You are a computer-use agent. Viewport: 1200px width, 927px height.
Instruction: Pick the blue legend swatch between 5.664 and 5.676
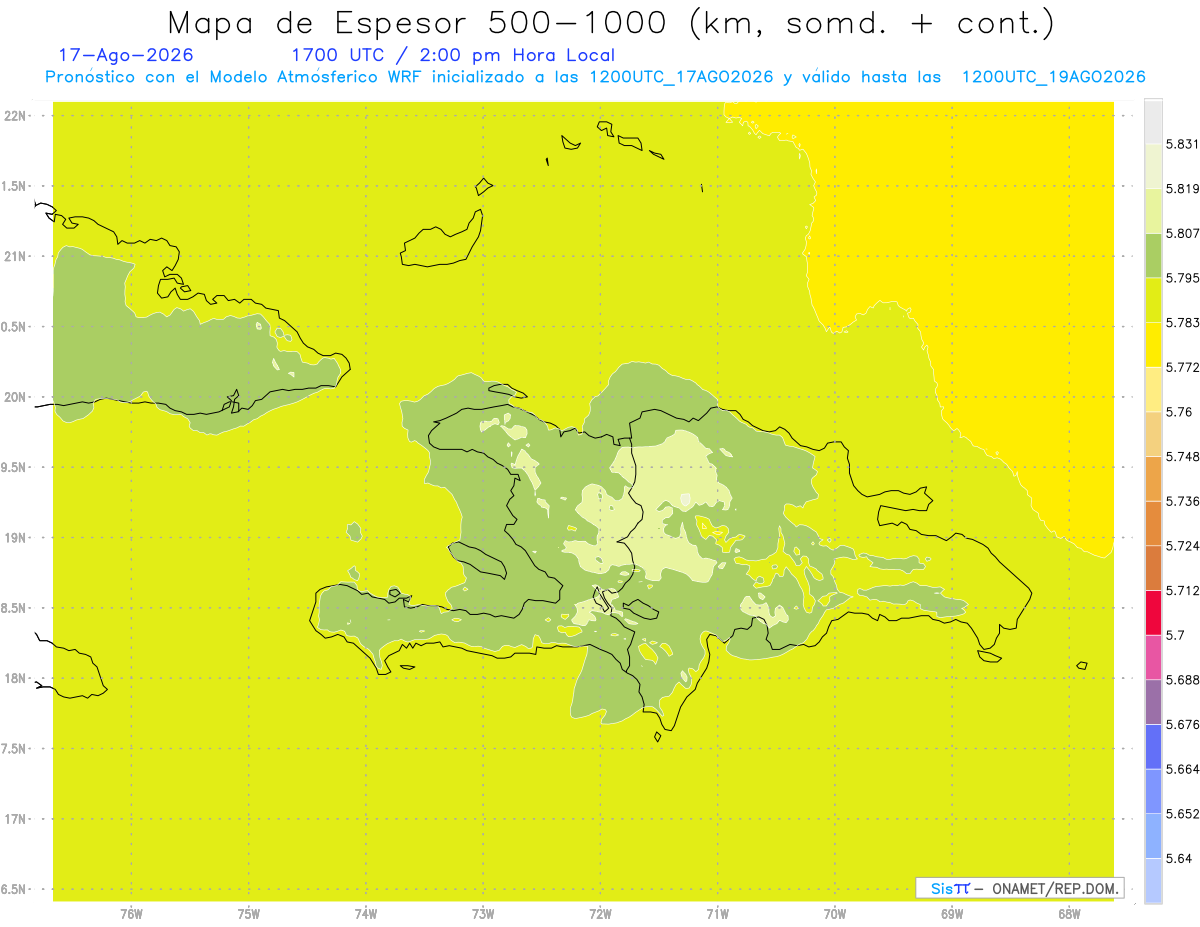pyautogui.click(x=1153, y=746)
